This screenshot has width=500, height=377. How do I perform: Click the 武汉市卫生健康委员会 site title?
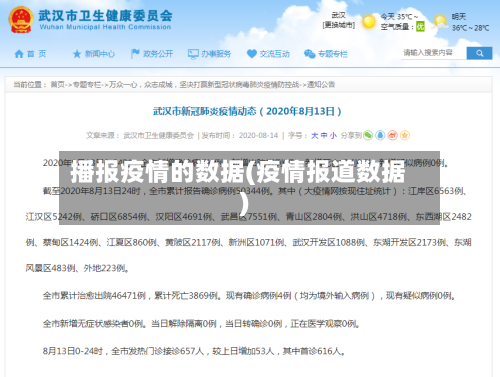click(x=105, y=15)
